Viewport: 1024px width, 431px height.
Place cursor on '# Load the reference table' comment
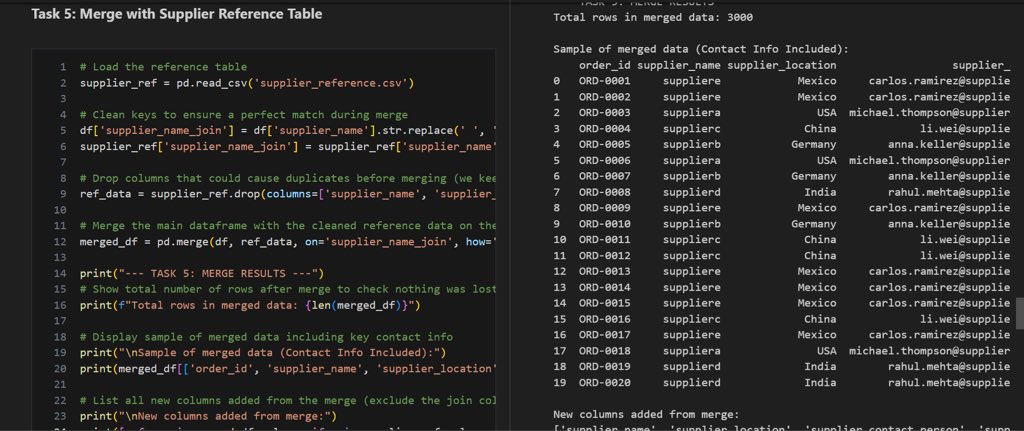163,67
